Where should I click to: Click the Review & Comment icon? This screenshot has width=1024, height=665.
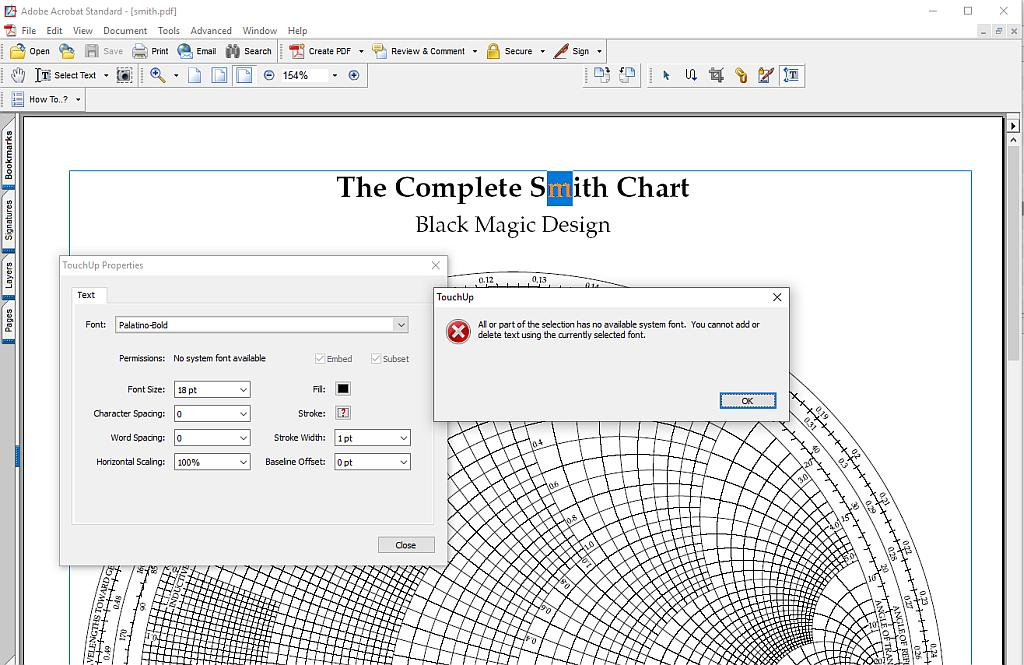379,51
